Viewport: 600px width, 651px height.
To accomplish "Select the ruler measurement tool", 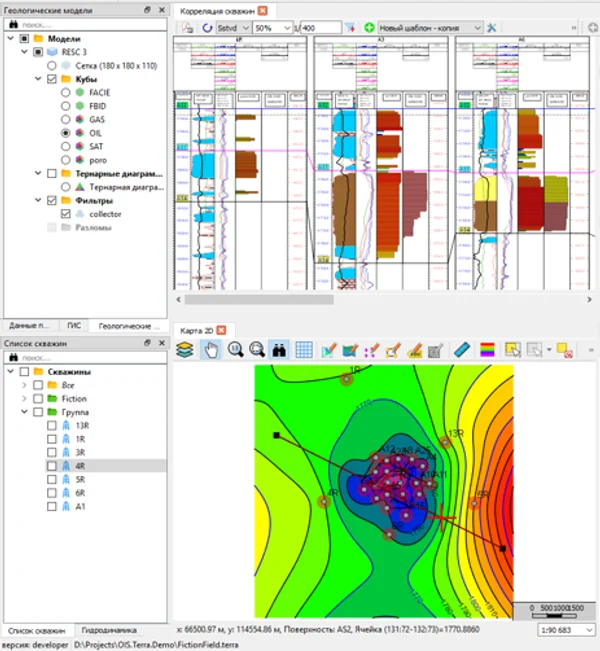I will point(461,349).
